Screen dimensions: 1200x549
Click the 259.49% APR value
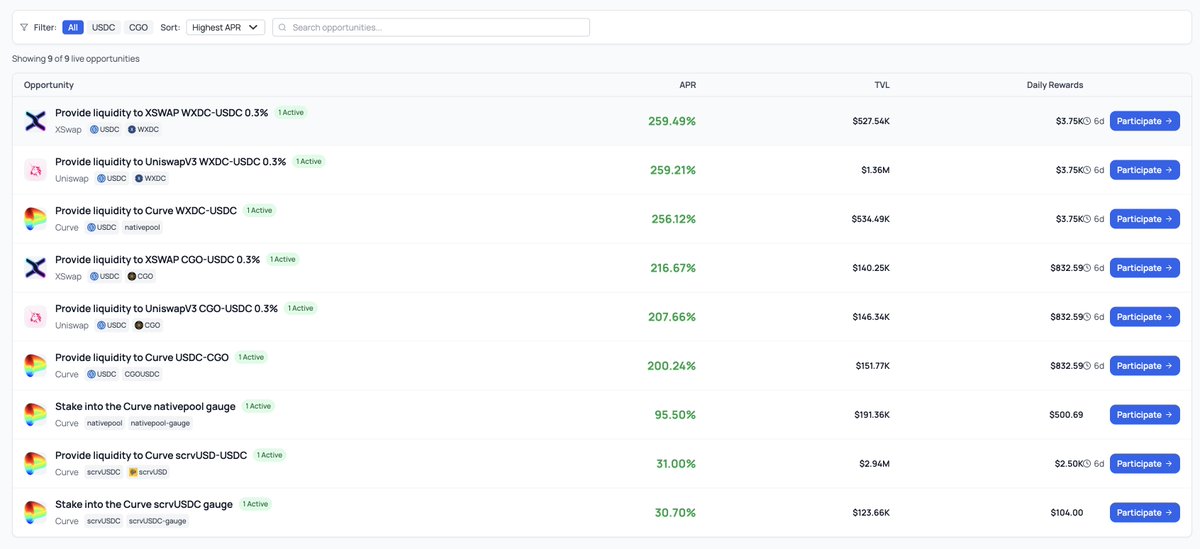click(672, 121)
